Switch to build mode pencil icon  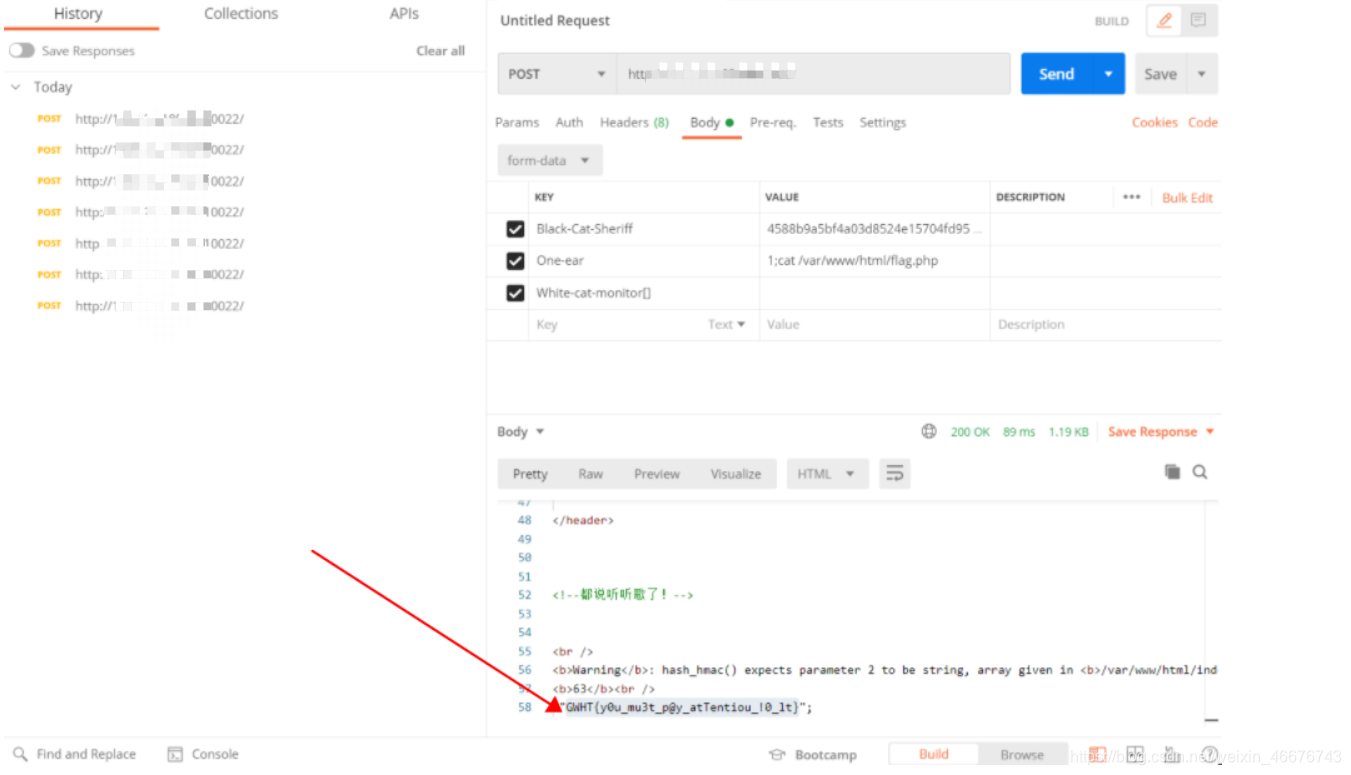(1164, 20)
